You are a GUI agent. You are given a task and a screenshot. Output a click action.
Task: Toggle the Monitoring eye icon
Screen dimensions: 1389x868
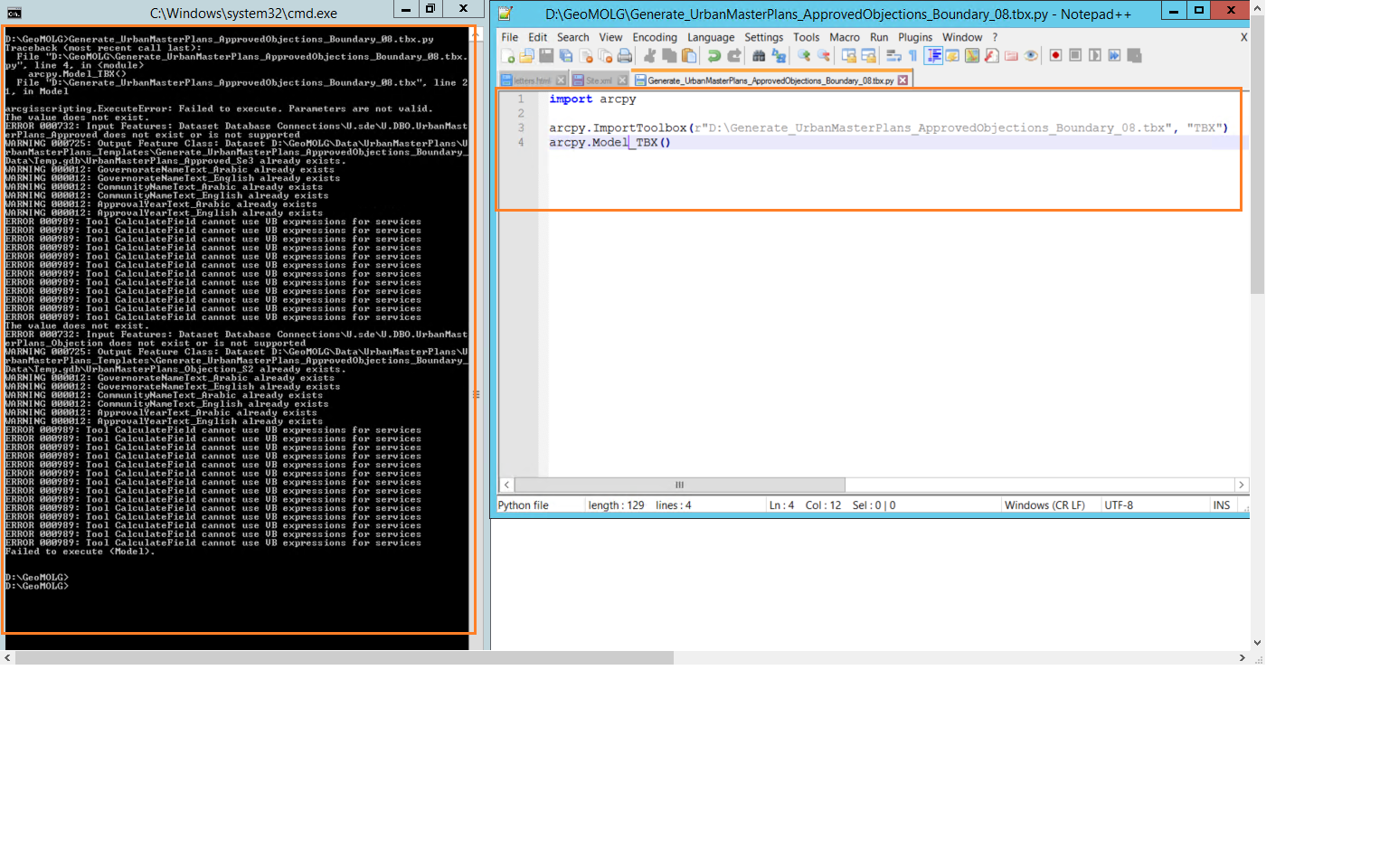pos(1031,56)
